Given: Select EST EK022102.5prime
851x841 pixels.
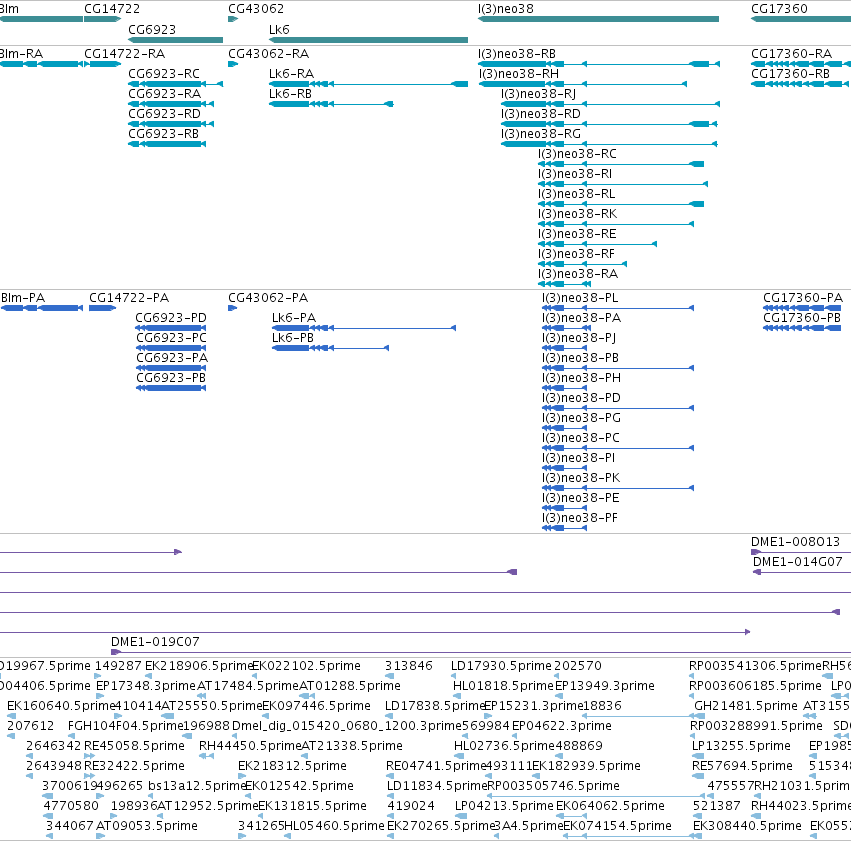Looking at the screenshot, I should pyautogui.click(x=306, y=666).
